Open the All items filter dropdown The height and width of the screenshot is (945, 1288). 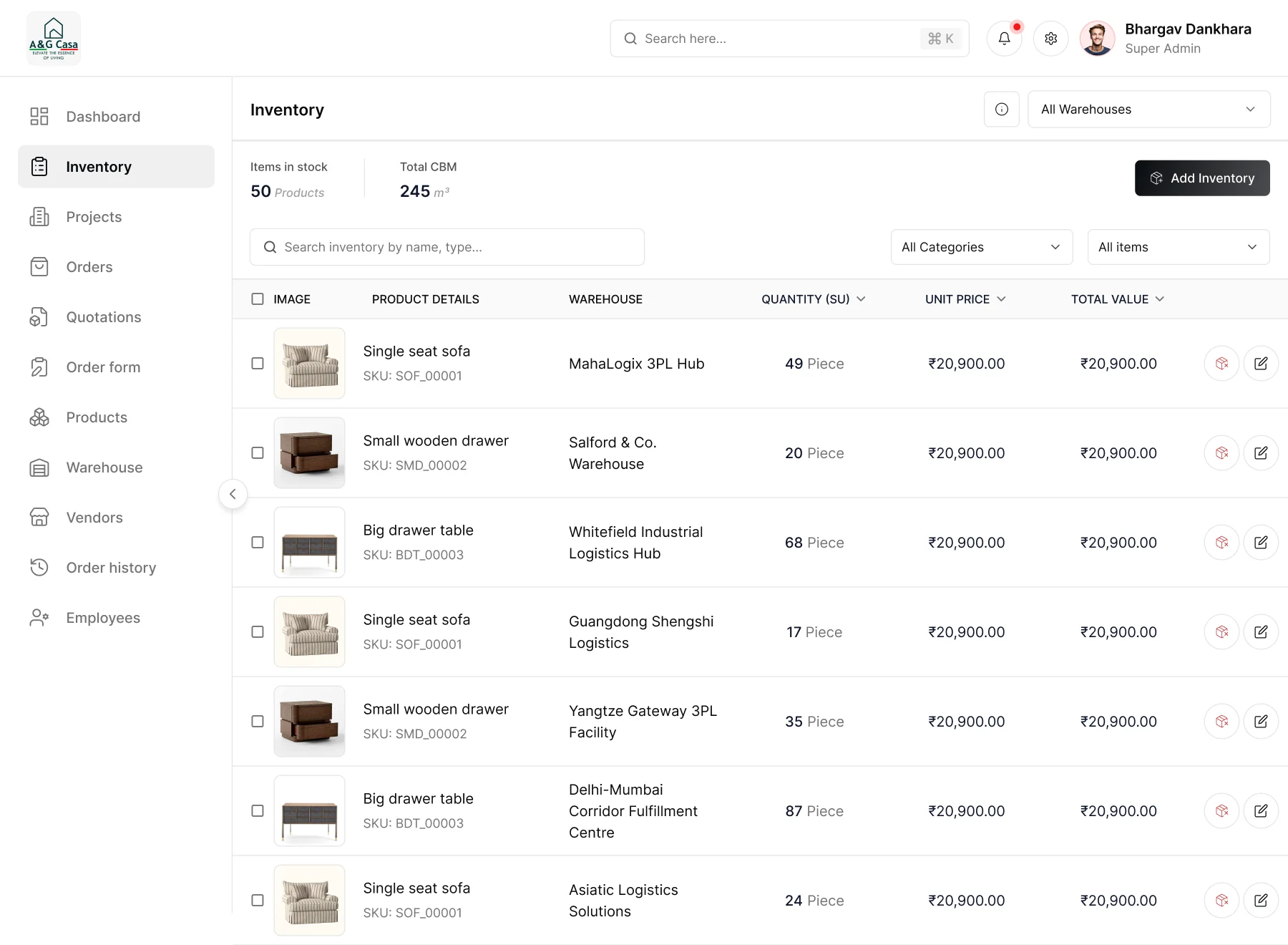1178,247
